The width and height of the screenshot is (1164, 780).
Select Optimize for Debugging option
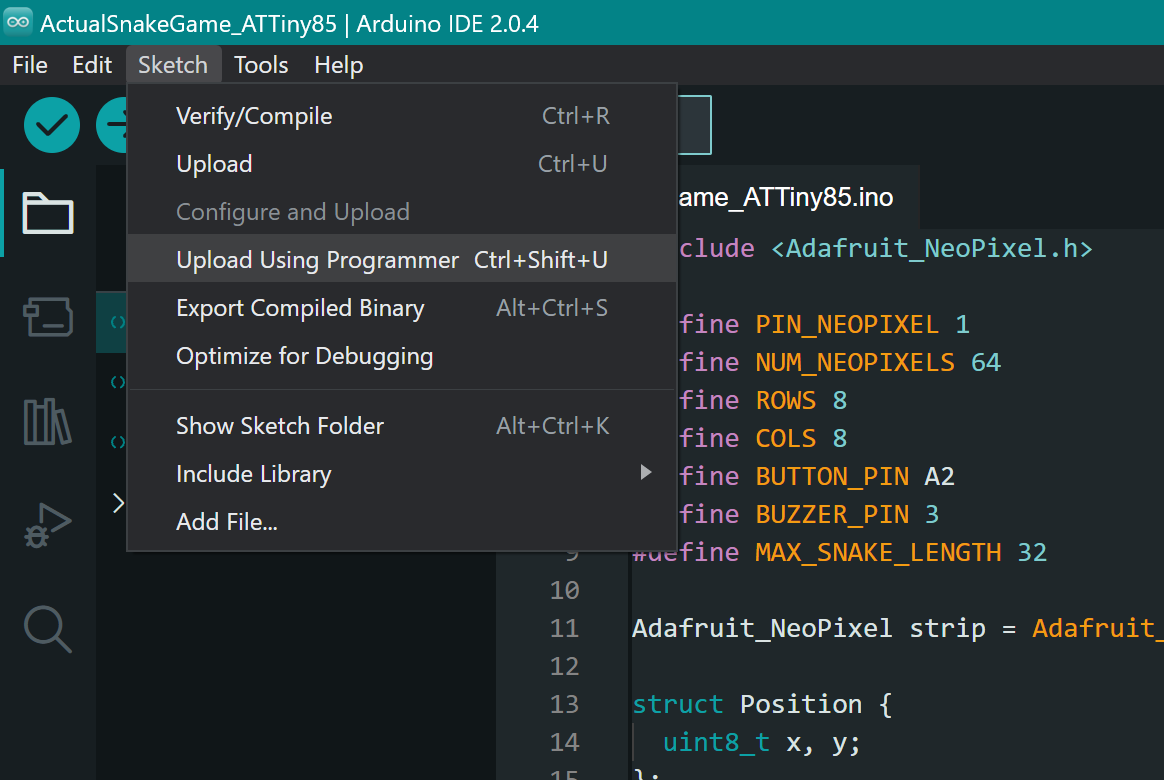[x=402, y=356]
